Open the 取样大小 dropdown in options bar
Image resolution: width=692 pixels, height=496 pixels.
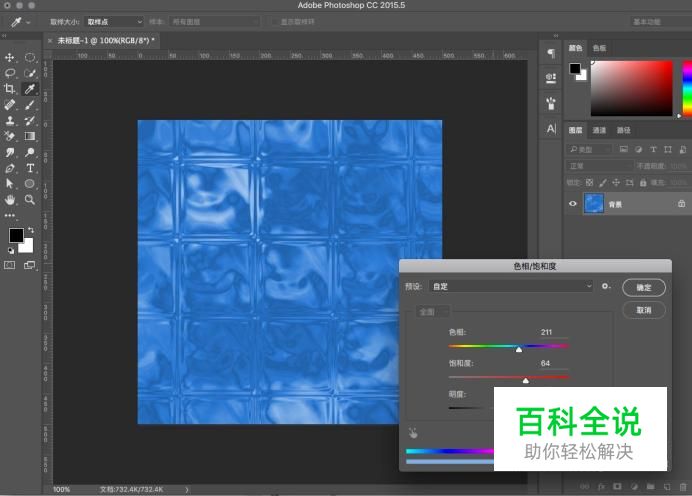pyautogui.click(x=113, y=21)
